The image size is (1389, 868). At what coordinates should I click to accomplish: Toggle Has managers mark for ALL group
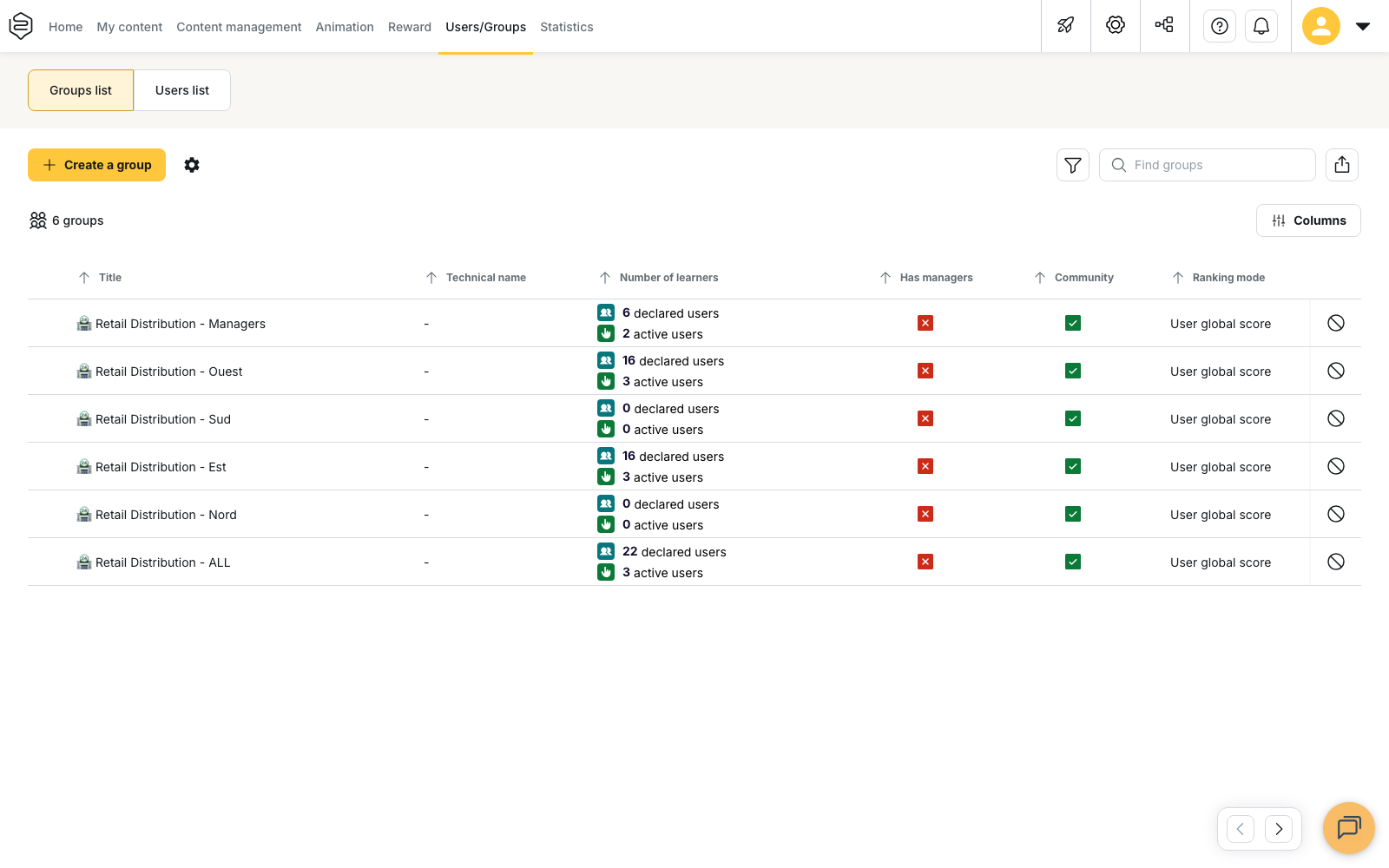[925, 562]
